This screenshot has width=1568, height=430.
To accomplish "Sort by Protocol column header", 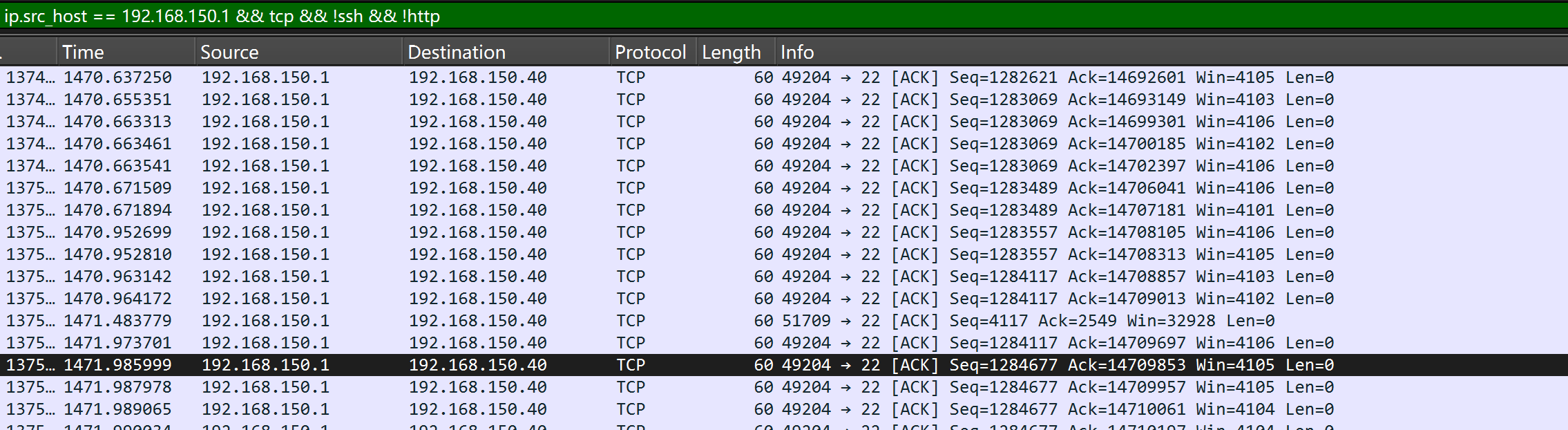I will (653, 52).
